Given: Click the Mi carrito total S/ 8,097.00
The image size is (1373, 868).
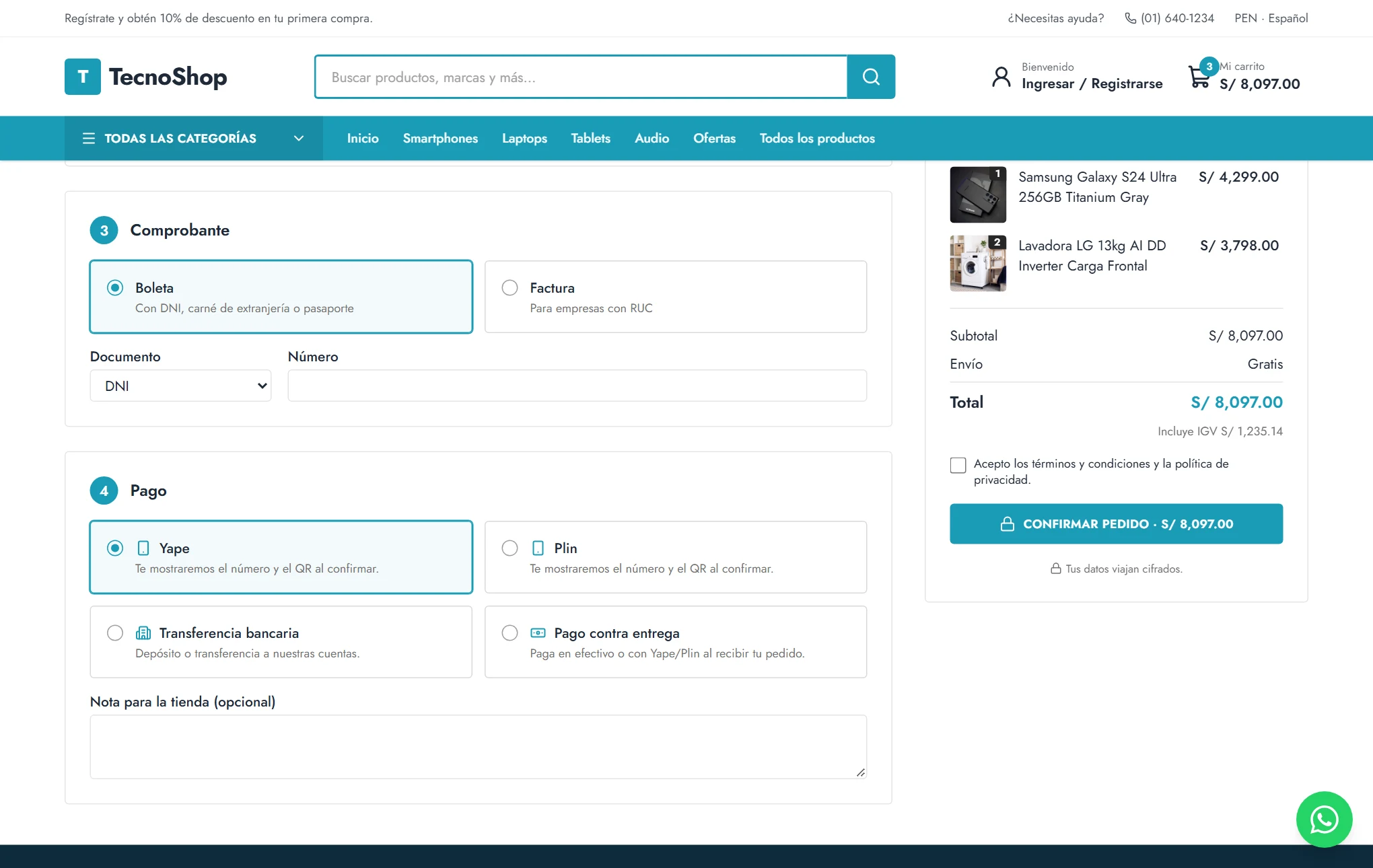Looking at the screenshot, I should click(x=1259, y=84).
